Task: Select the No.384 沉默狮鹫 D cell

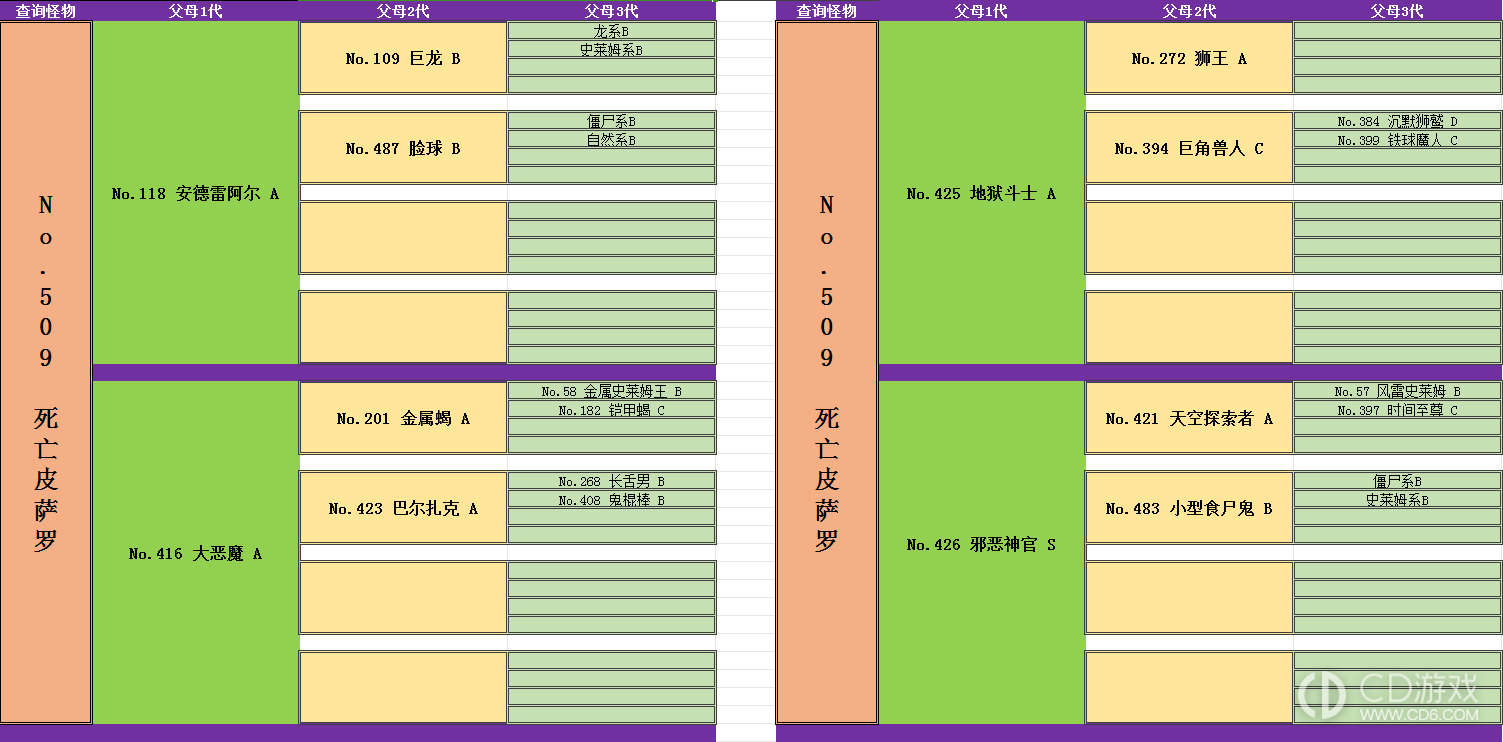Action: point(1398,121)
